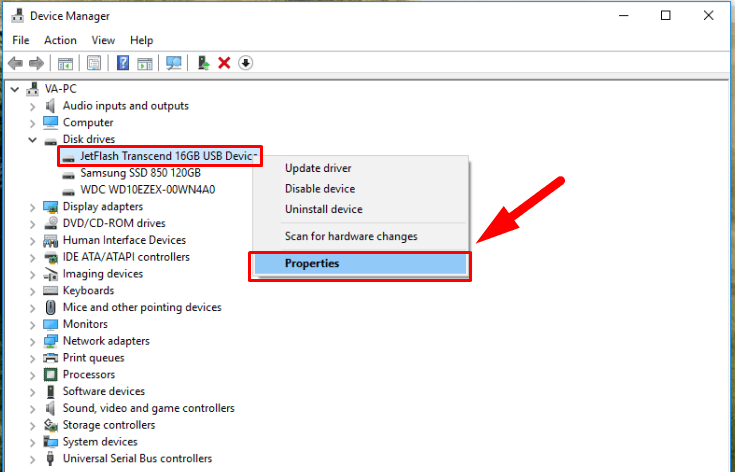Select the Disk drives label

tap(89, 139)
